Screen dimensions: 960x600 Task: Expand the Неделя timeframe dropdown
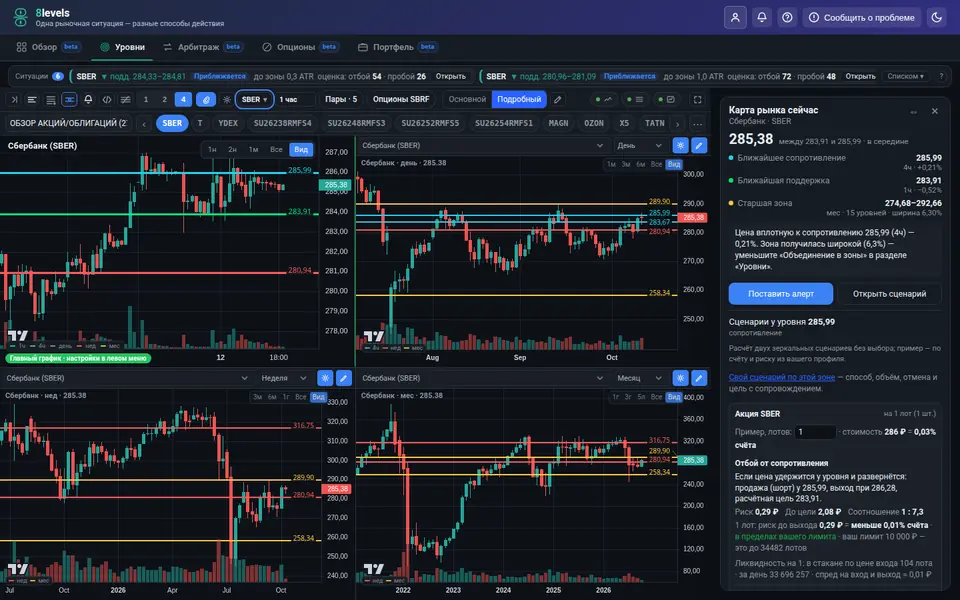(x=283, y=378)
